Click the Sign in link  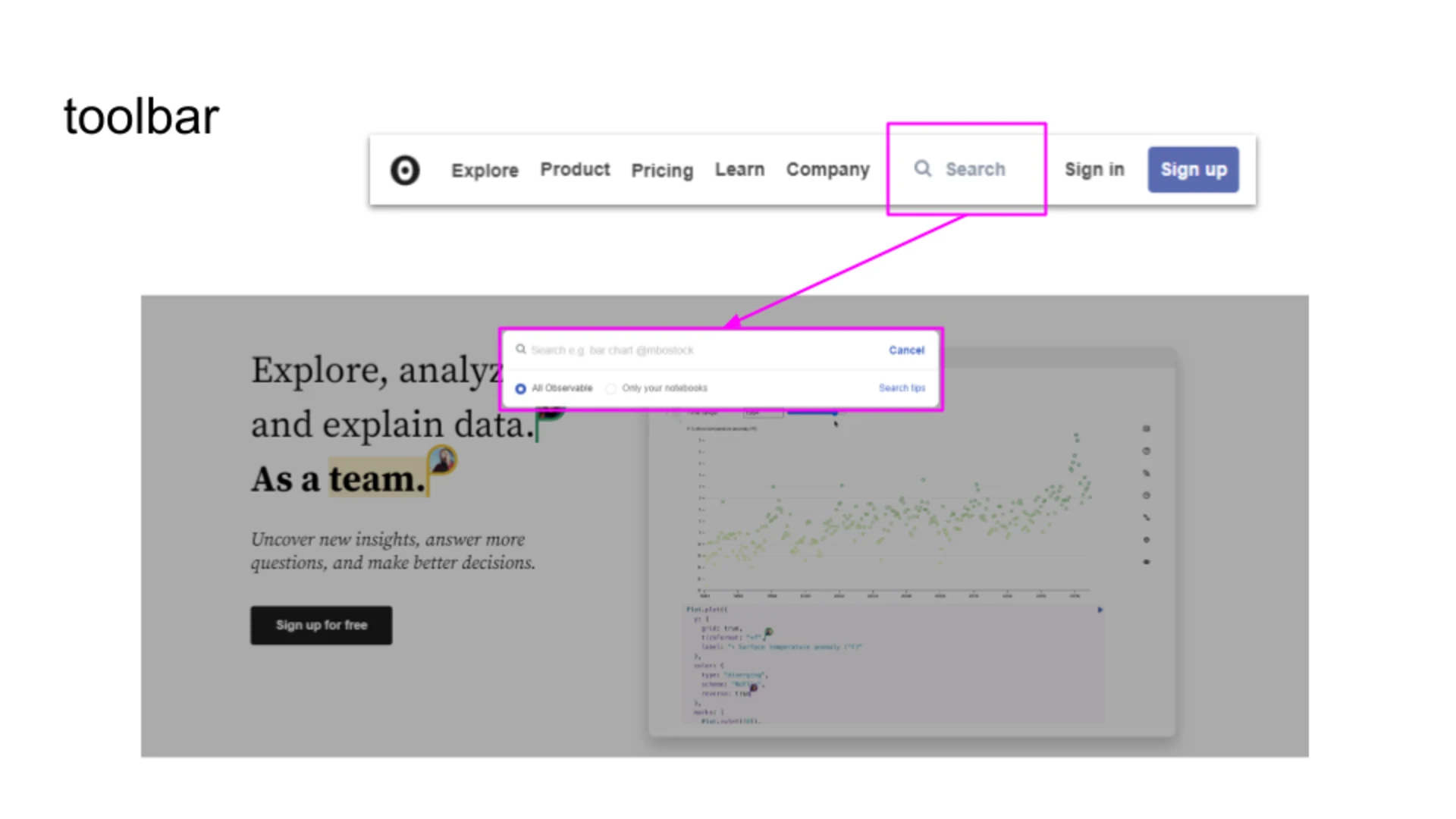coord(1094,169)
